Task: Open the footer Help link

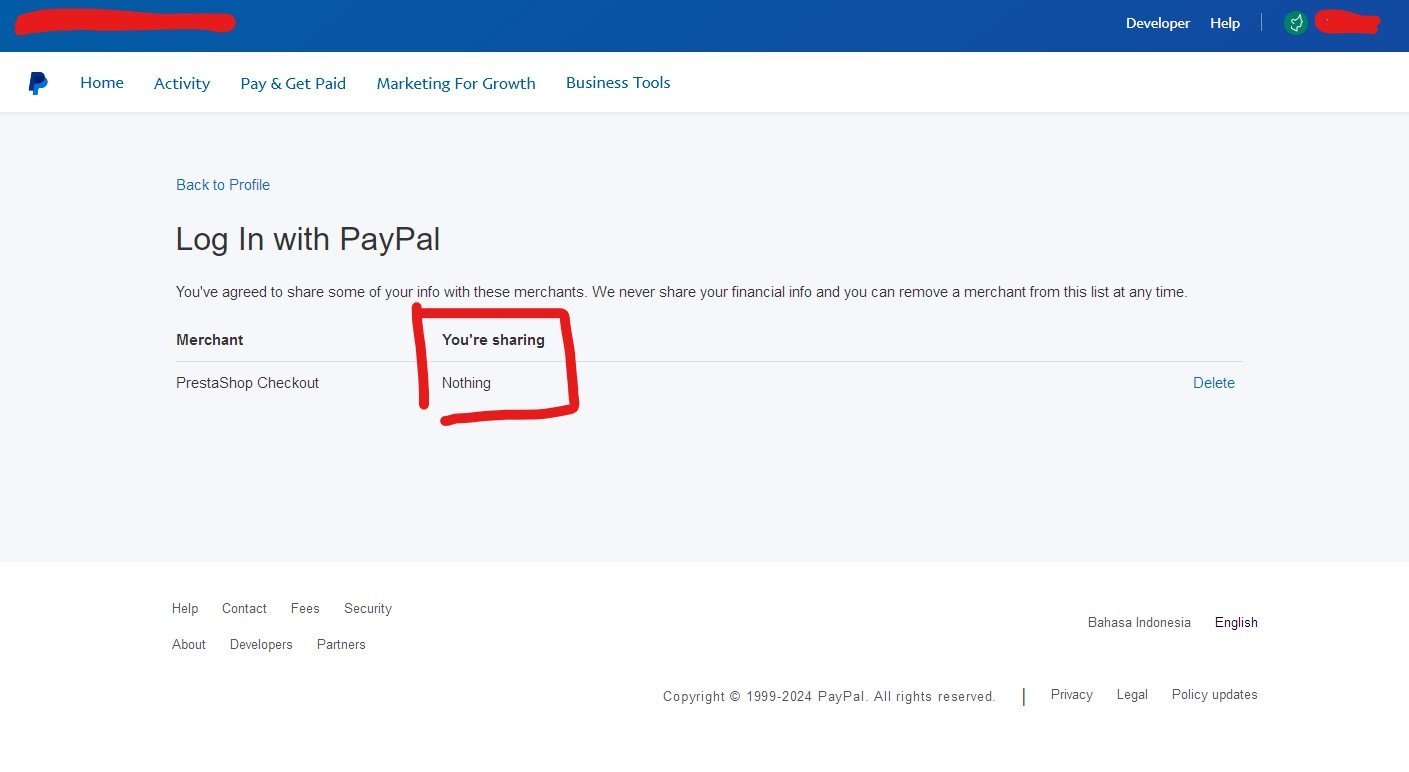Action: 185,609
